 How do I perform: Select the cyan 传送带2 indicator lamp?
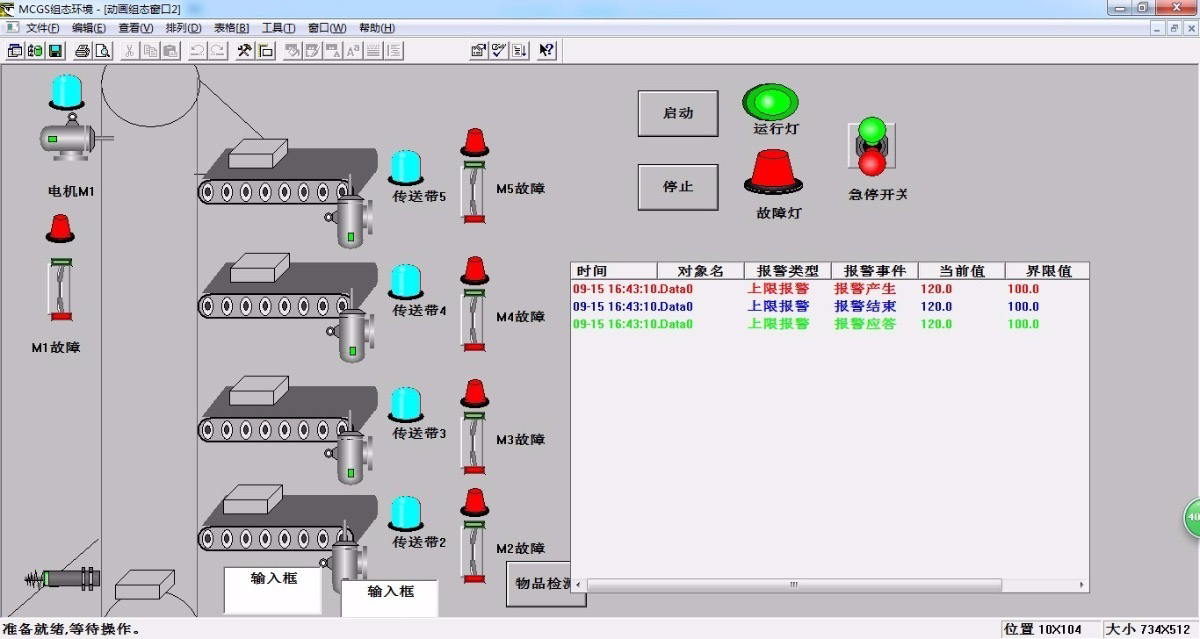tap(405, 514)
